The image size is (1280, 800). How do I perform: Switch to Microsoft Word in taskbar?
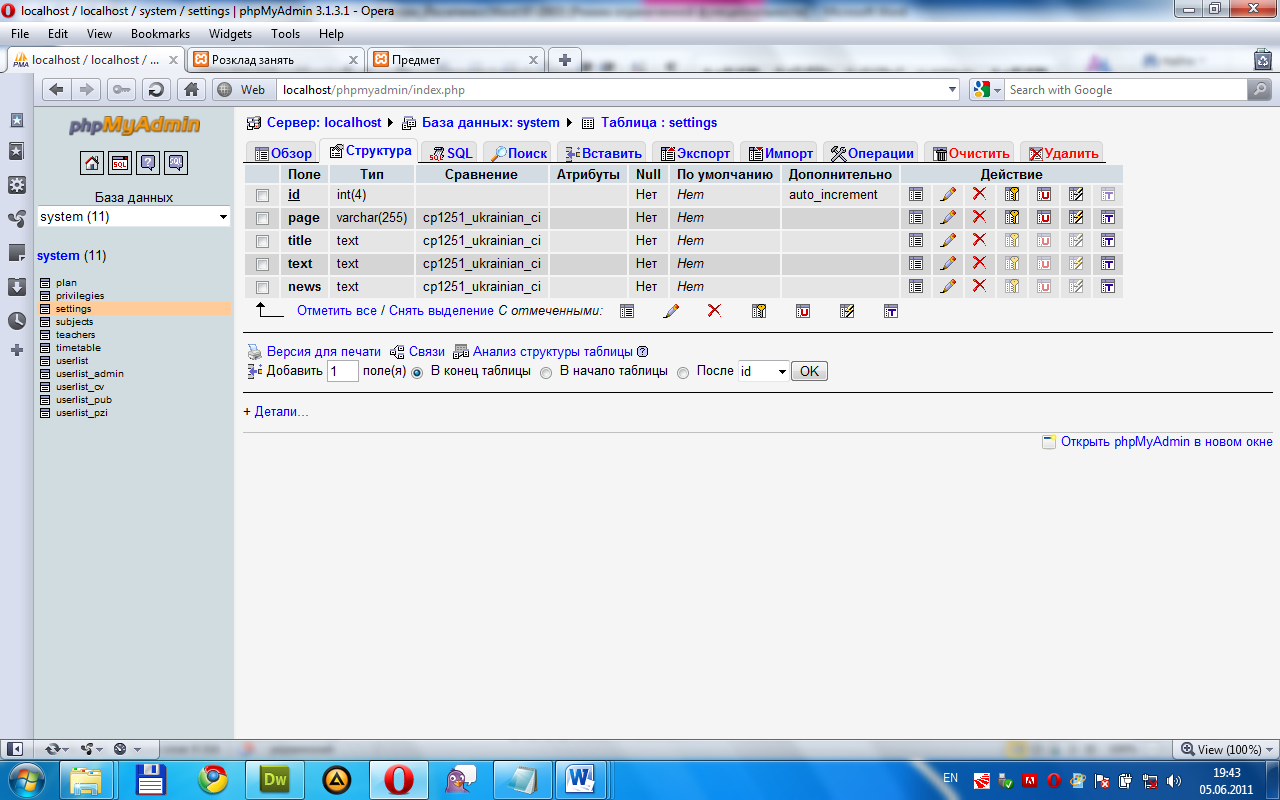coord(579,778)
